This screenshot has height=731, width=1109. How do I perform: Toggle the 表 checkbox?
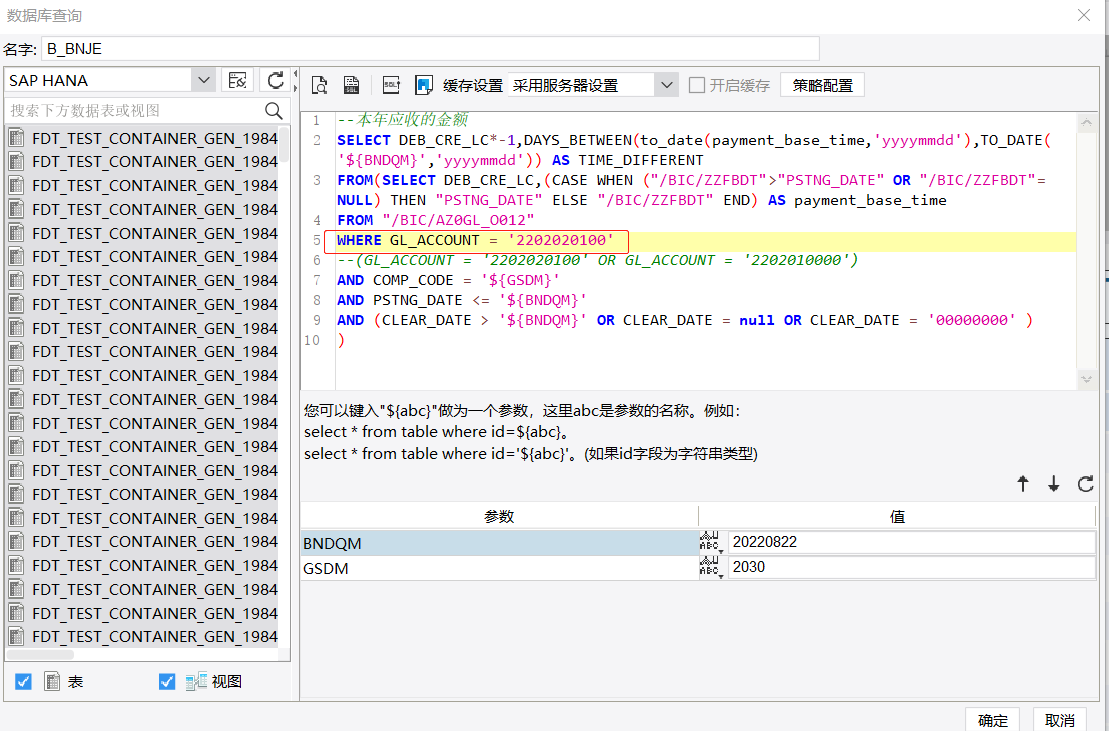click(x=23, y=682)
